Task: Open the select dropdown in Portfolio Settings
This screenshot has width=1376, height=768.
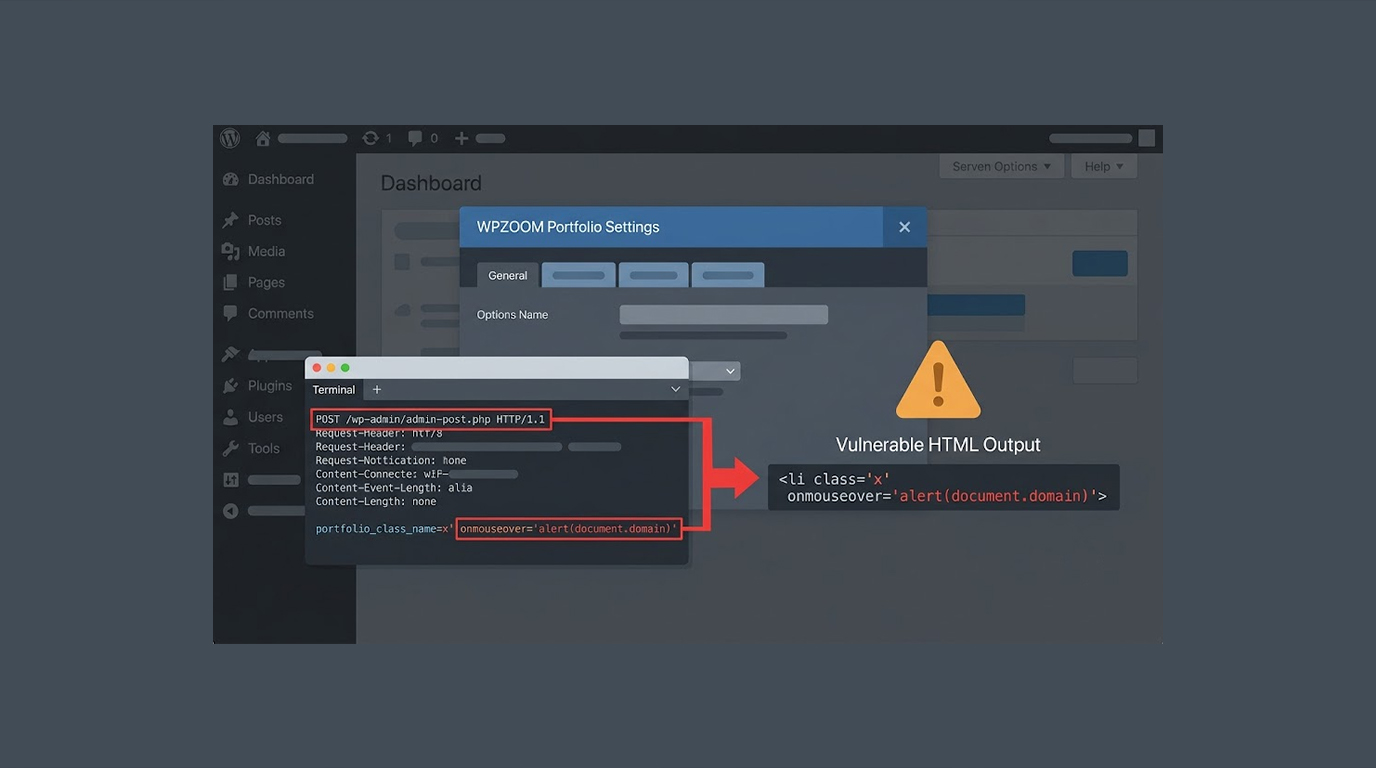Action: tap(714, 371)
